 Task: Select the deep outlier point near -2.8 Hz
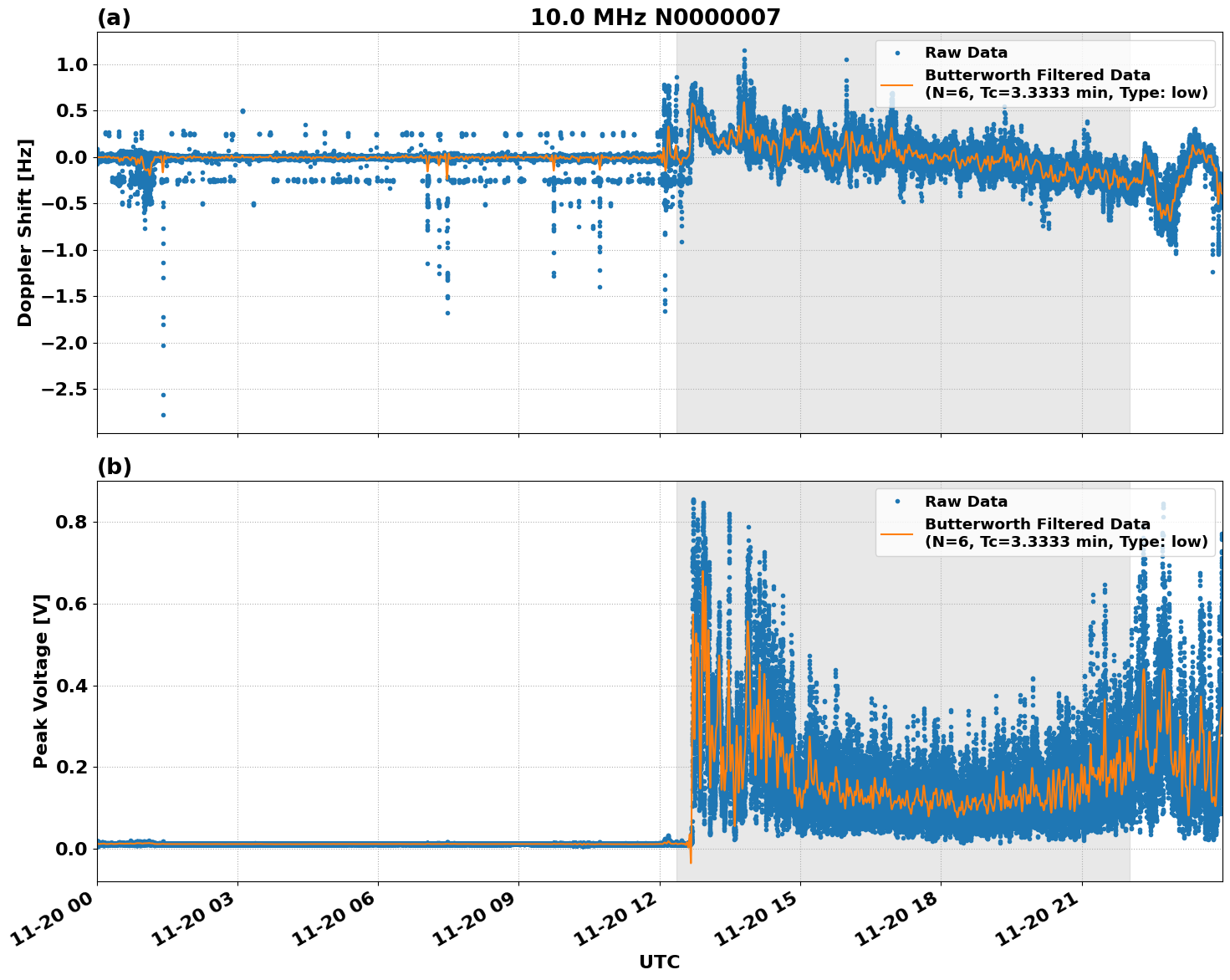(x=161, y=416)
